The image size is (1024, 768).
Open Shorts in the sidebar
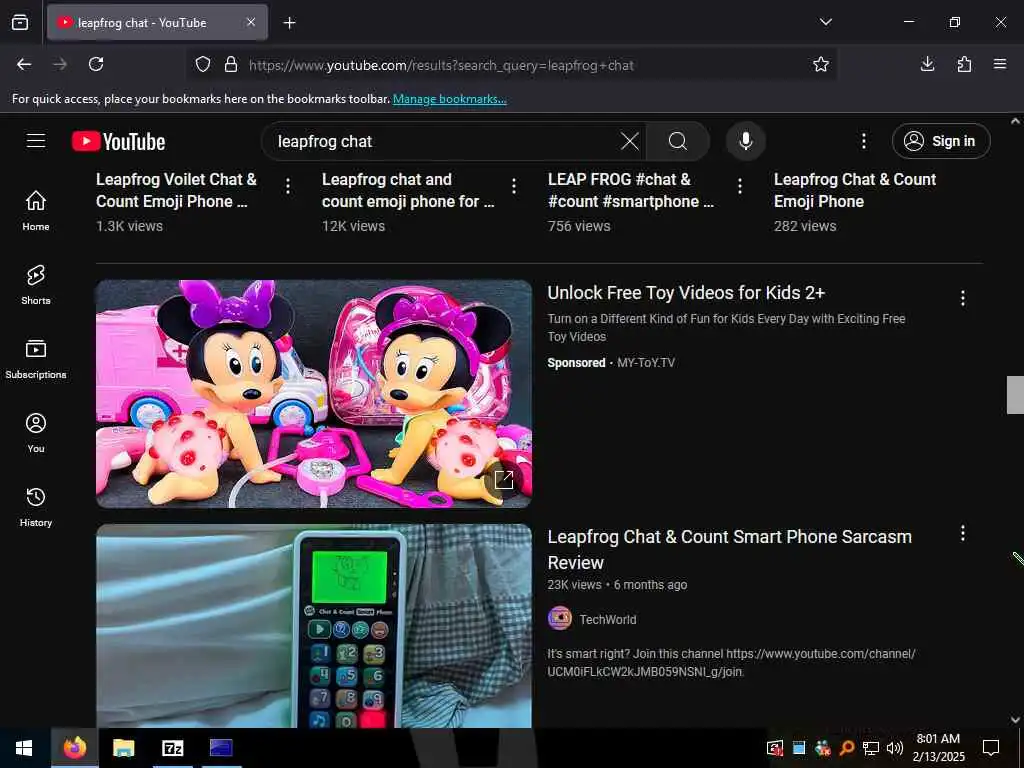click(x=36, y=285)
